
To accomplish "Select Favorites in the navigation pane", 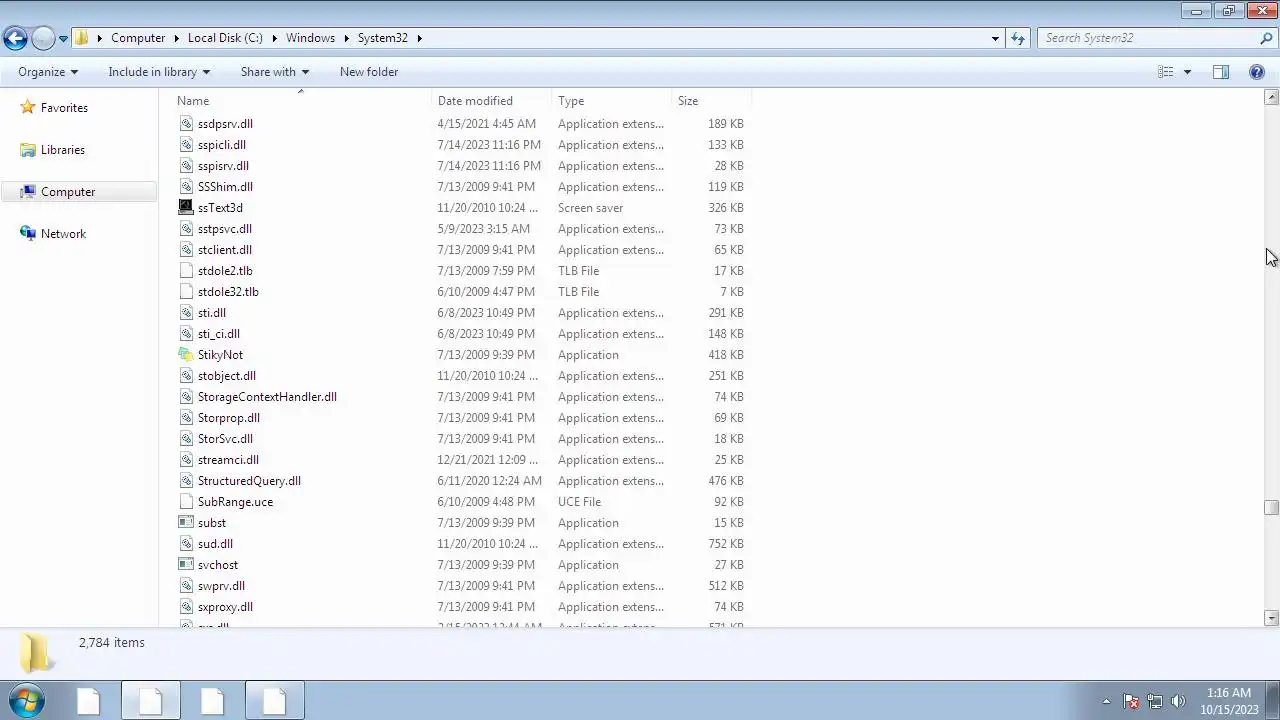I will click(x=64, y=108).
